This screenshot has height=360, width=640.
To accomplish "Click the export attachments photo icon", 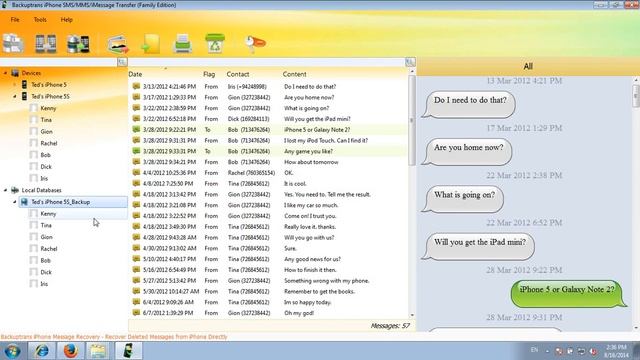I will [x=118, y=44].
